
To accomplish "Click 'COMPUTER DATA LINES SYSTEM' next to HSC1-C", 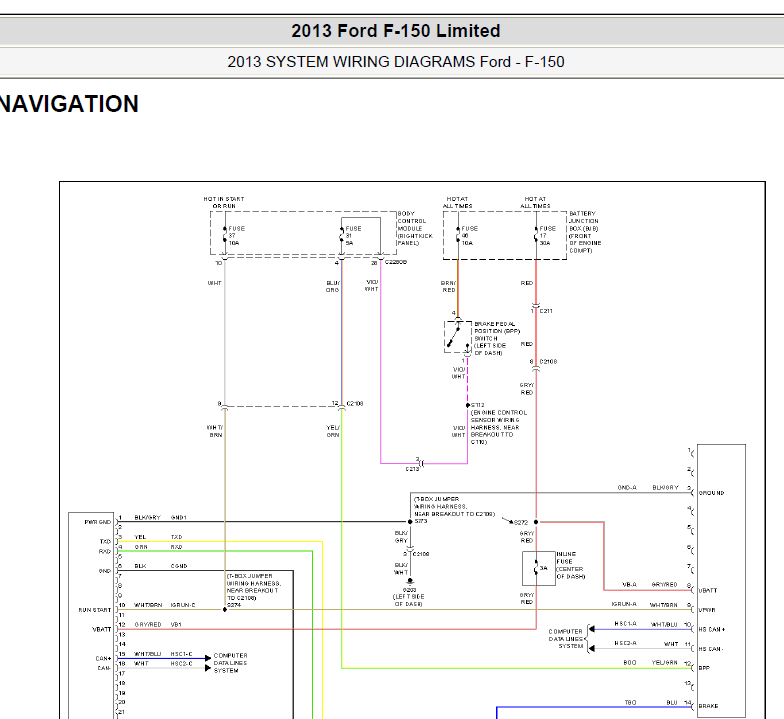I will point(230,663).
